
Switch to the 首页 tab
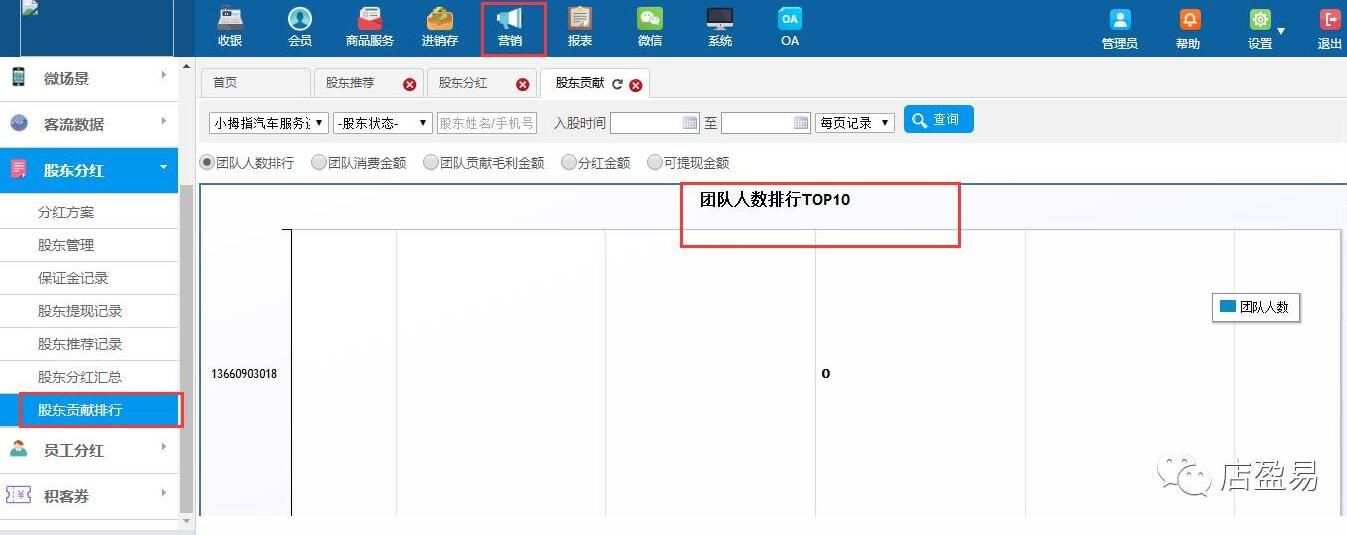(x=255, y=83)
